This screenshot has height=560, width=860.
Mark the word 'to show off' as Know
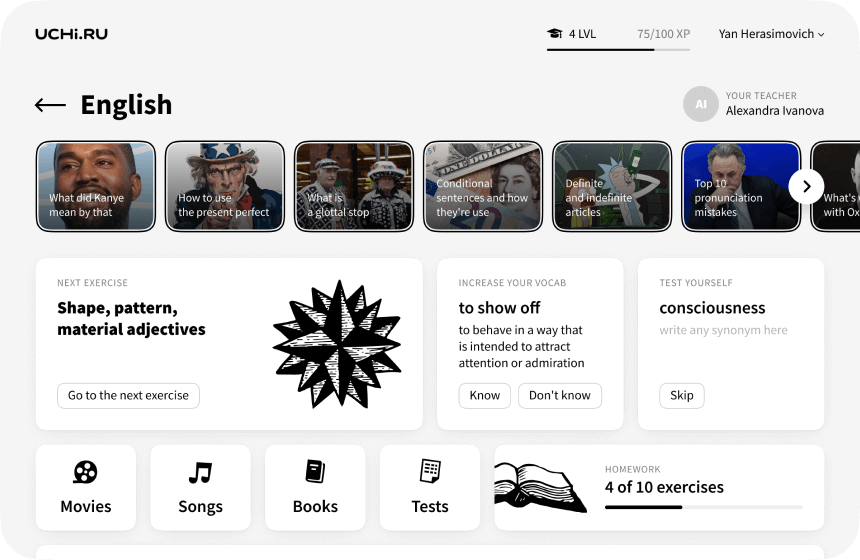pos(485,395)
